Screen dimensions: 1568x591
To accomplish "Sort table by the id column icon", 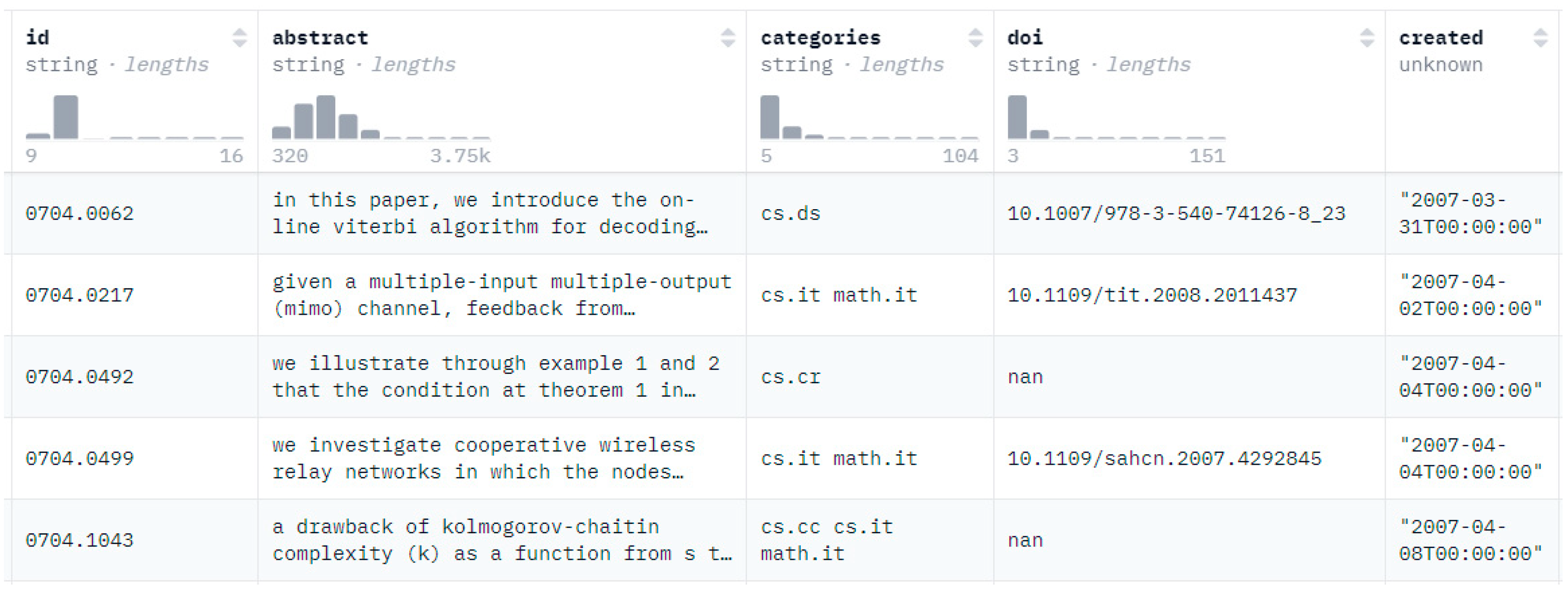I will click(x=240, y=38).
